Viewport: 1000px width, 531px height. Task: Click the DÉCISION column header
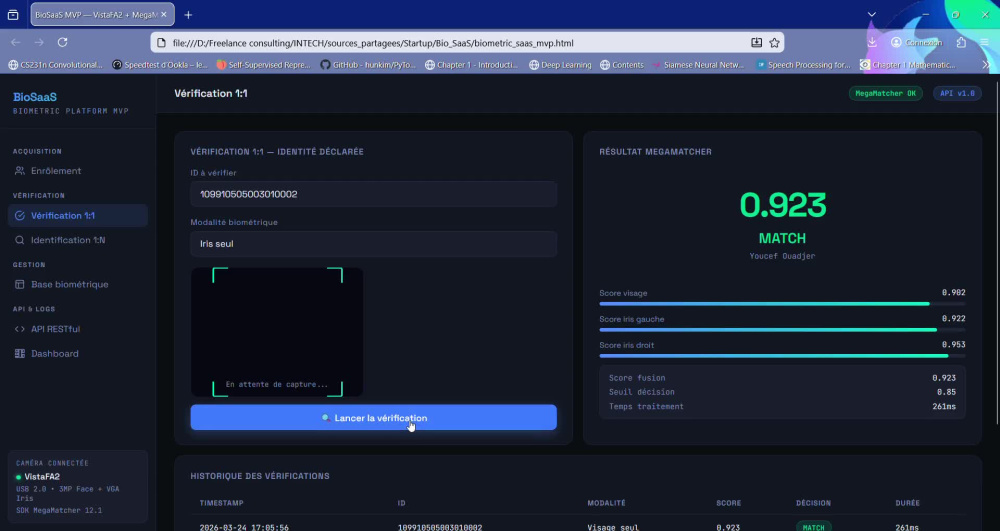click(x=813, y=503)
